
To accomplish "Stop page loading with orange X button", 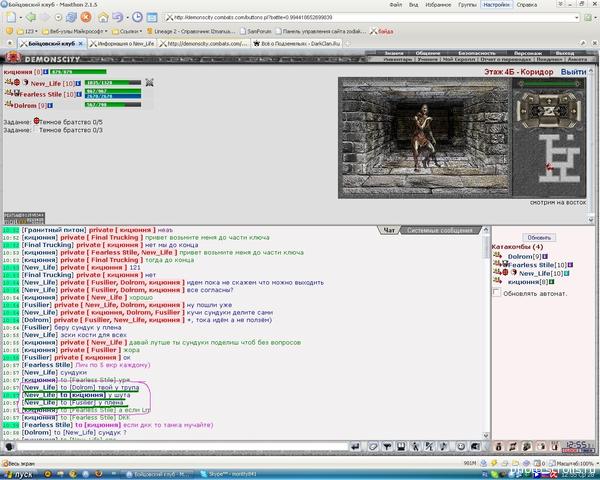I will 86,17.
